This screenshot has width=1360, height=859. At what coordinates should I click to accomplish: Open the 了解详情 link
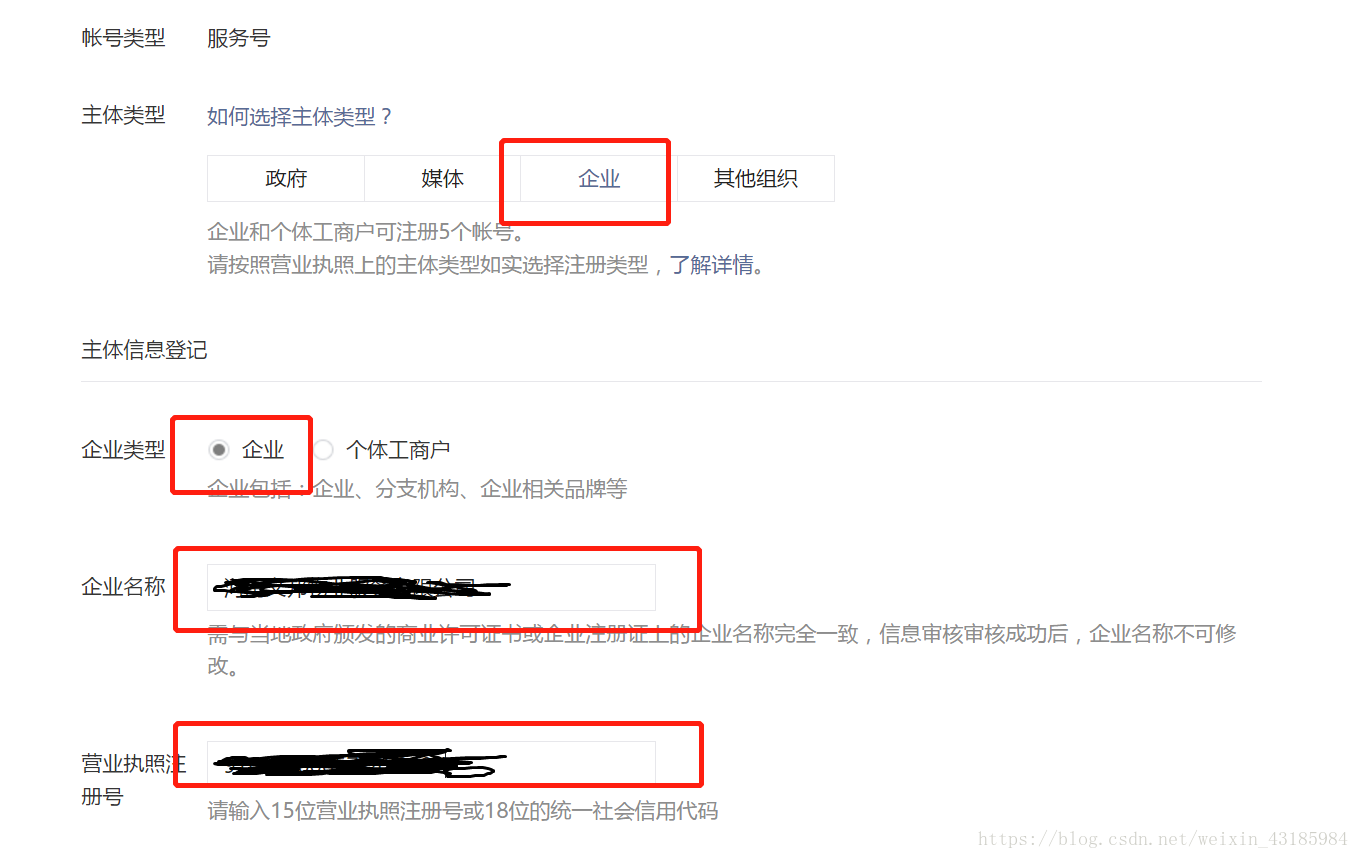coord(711,266)
